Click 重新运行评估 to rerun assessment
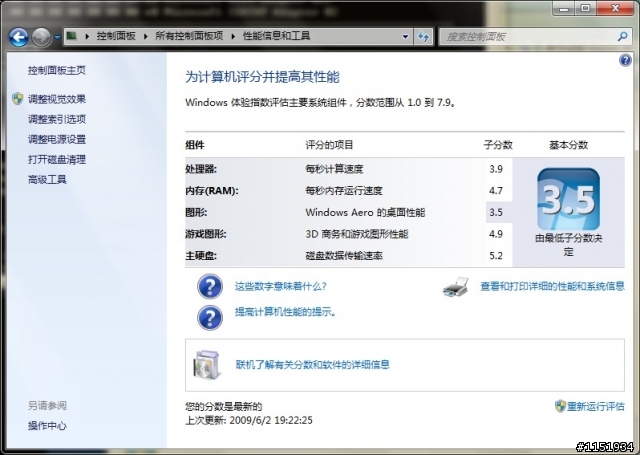This screenshot has width=640, height=455. (x=596, y=406)
